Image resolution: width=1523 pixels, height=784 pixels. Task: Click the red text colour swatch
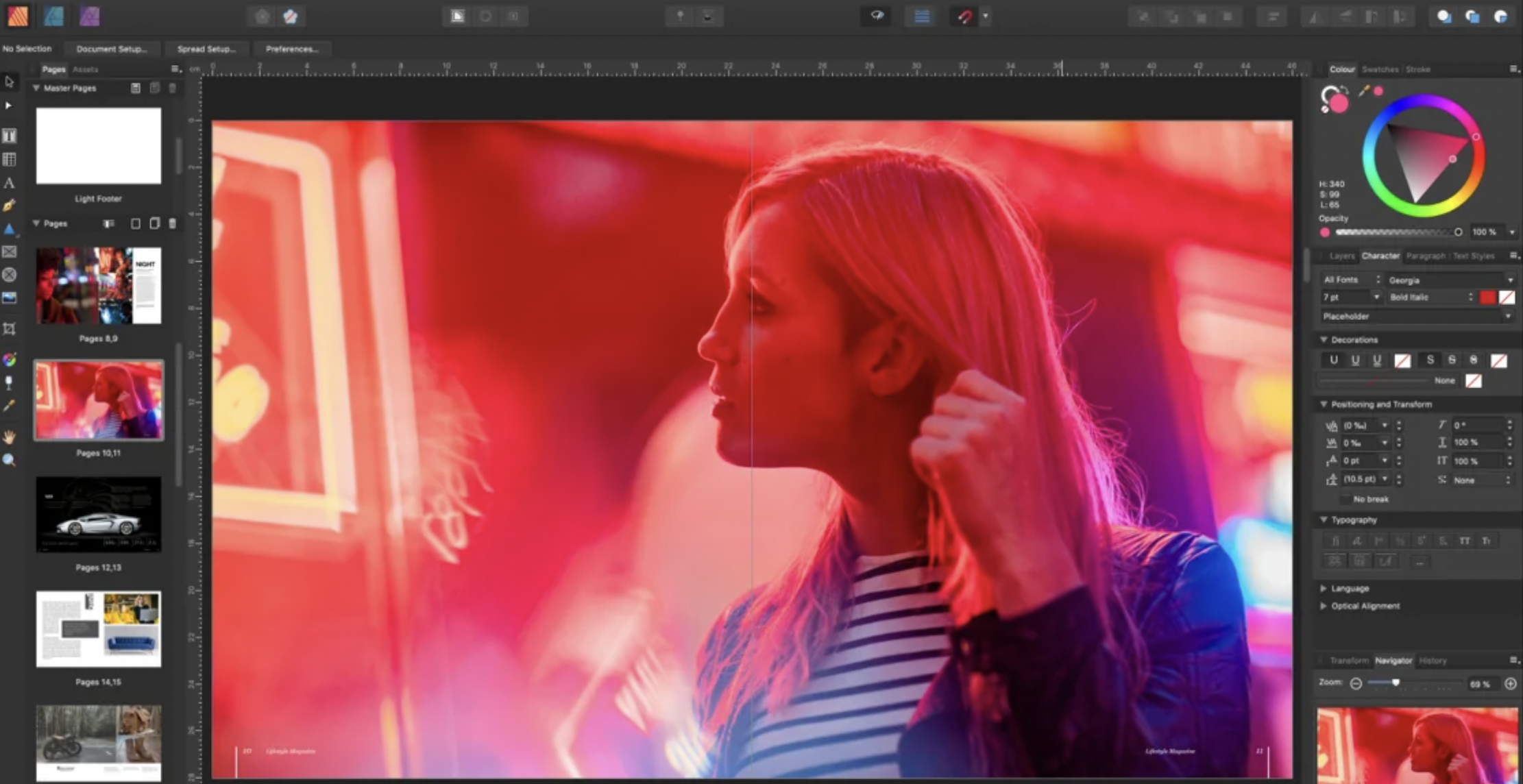[x=1487, y=297]
